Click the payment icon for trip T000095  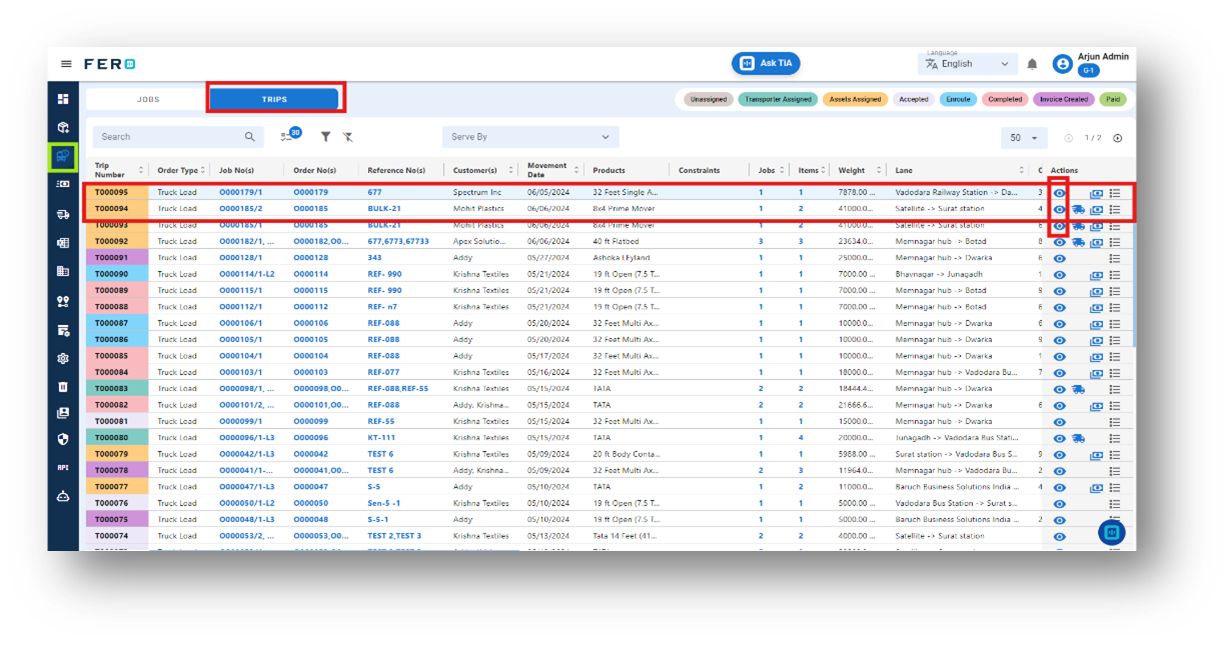pos(1096,193)
